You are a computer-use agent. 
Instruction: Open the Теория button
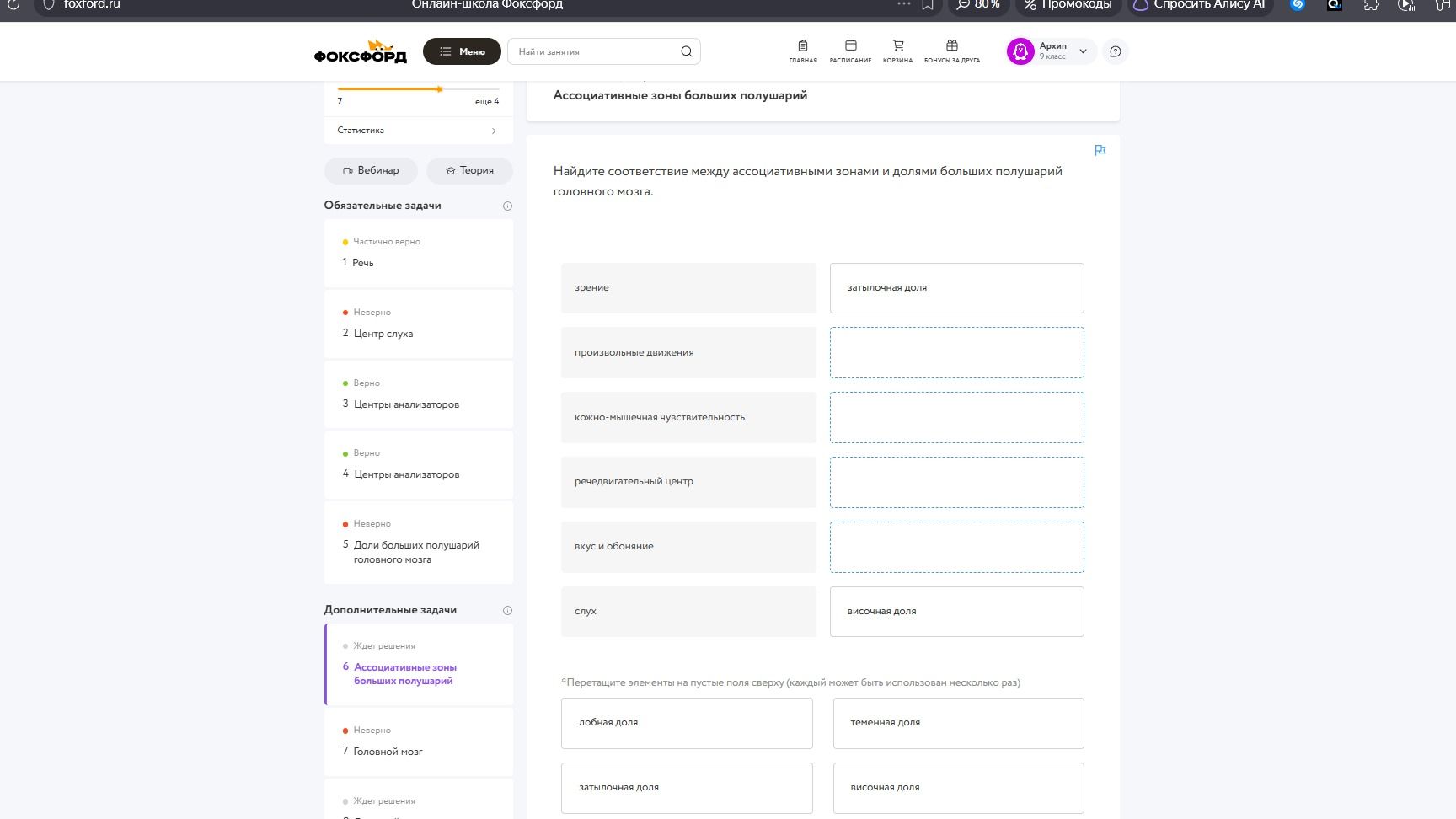pyautogui.click(x=469, y=170)
